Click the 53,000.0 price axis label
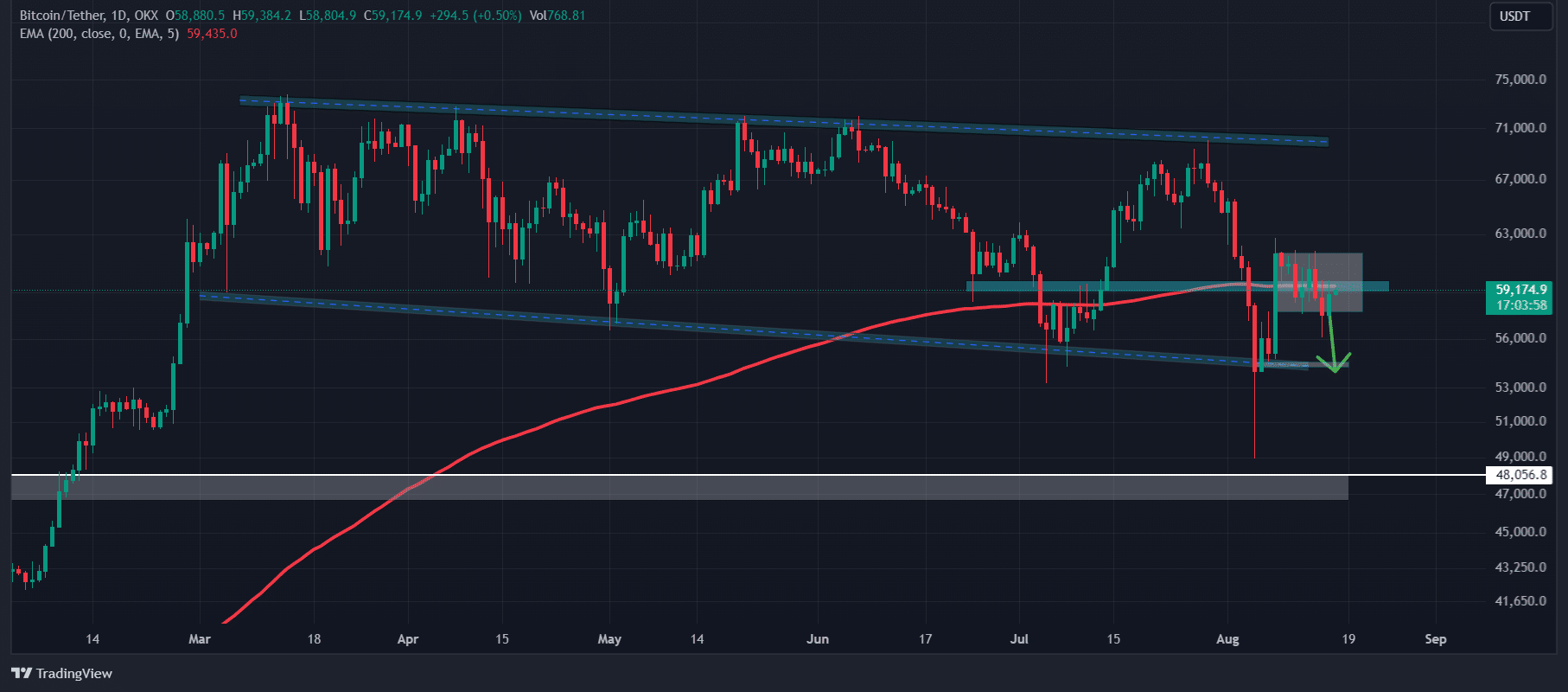Image resolution: width=1568 pixels, height=692 pixels. point(1520,387)
